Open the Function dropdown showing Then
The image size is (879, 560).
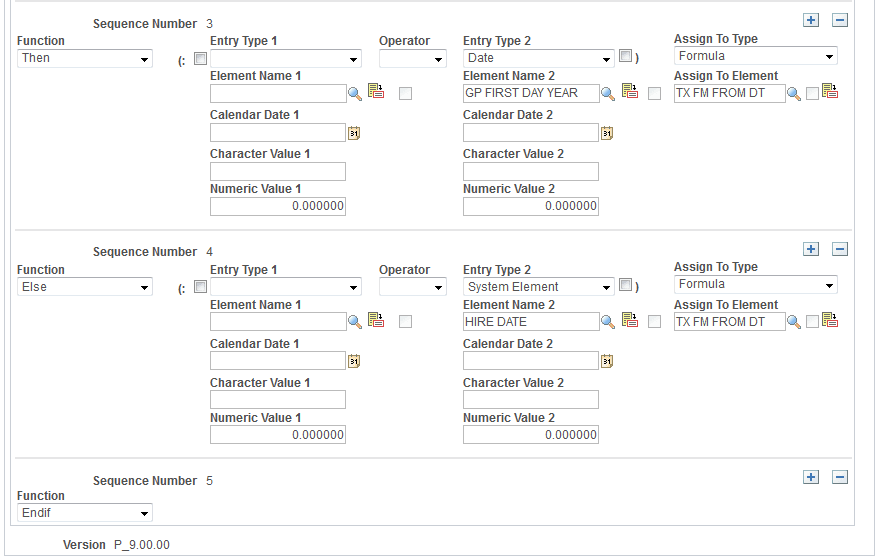85,58
